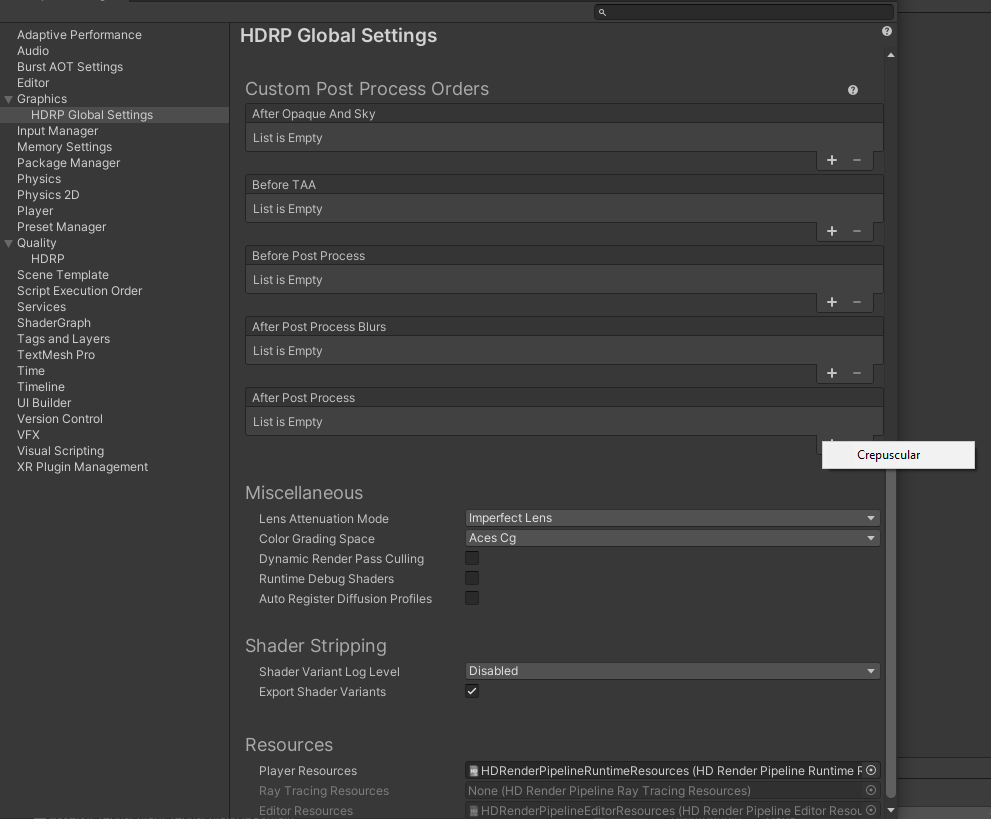Screen dimensions: 991x819
Task: Open the Shader Variant Log Level dropdown
Action: [x=671, y=670]
